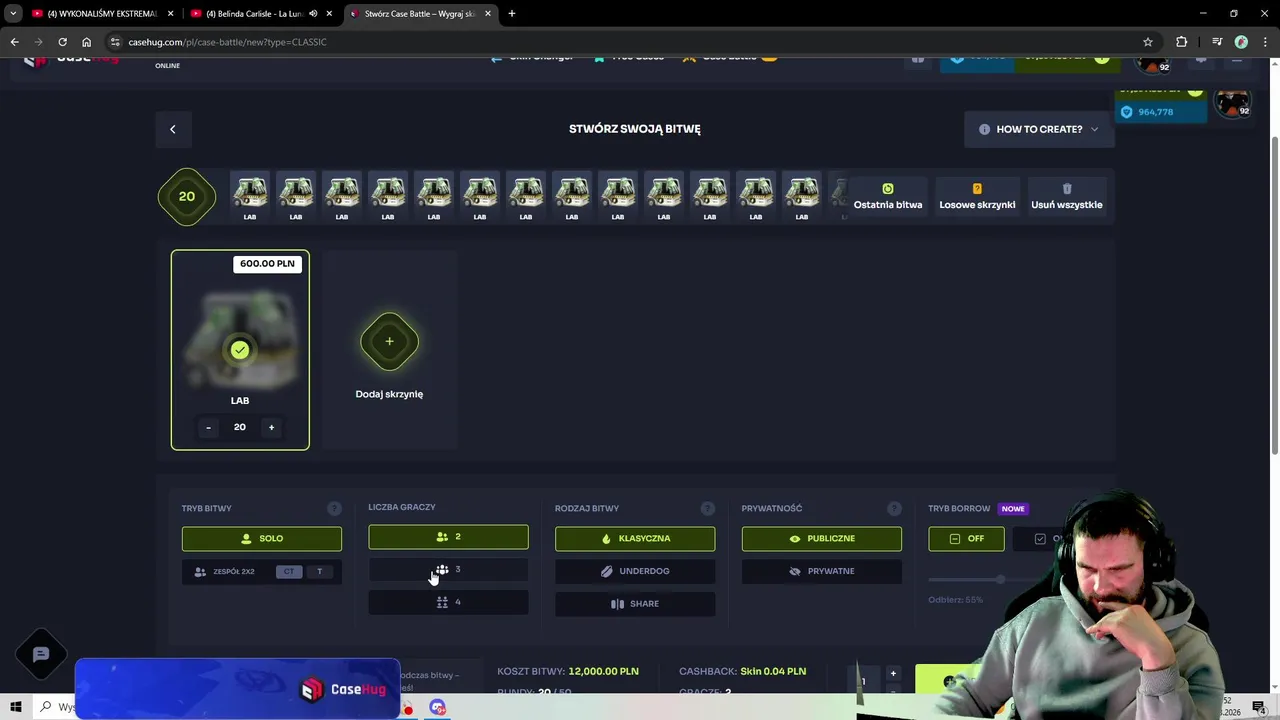Switch to the Stwórz Case Battle tab
This screenshot has height=720, width=1280.
[x=420, y=14]
